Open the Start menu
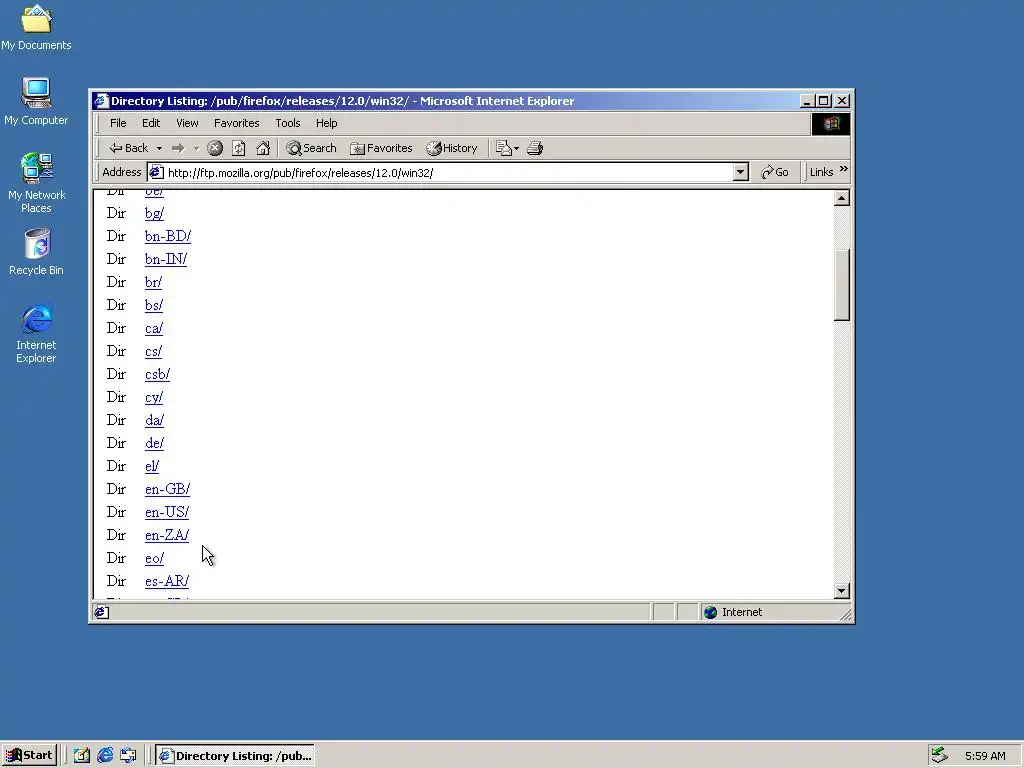This screenshot has height=768, width=1024. pyautogui.click(x=29, y=755)
